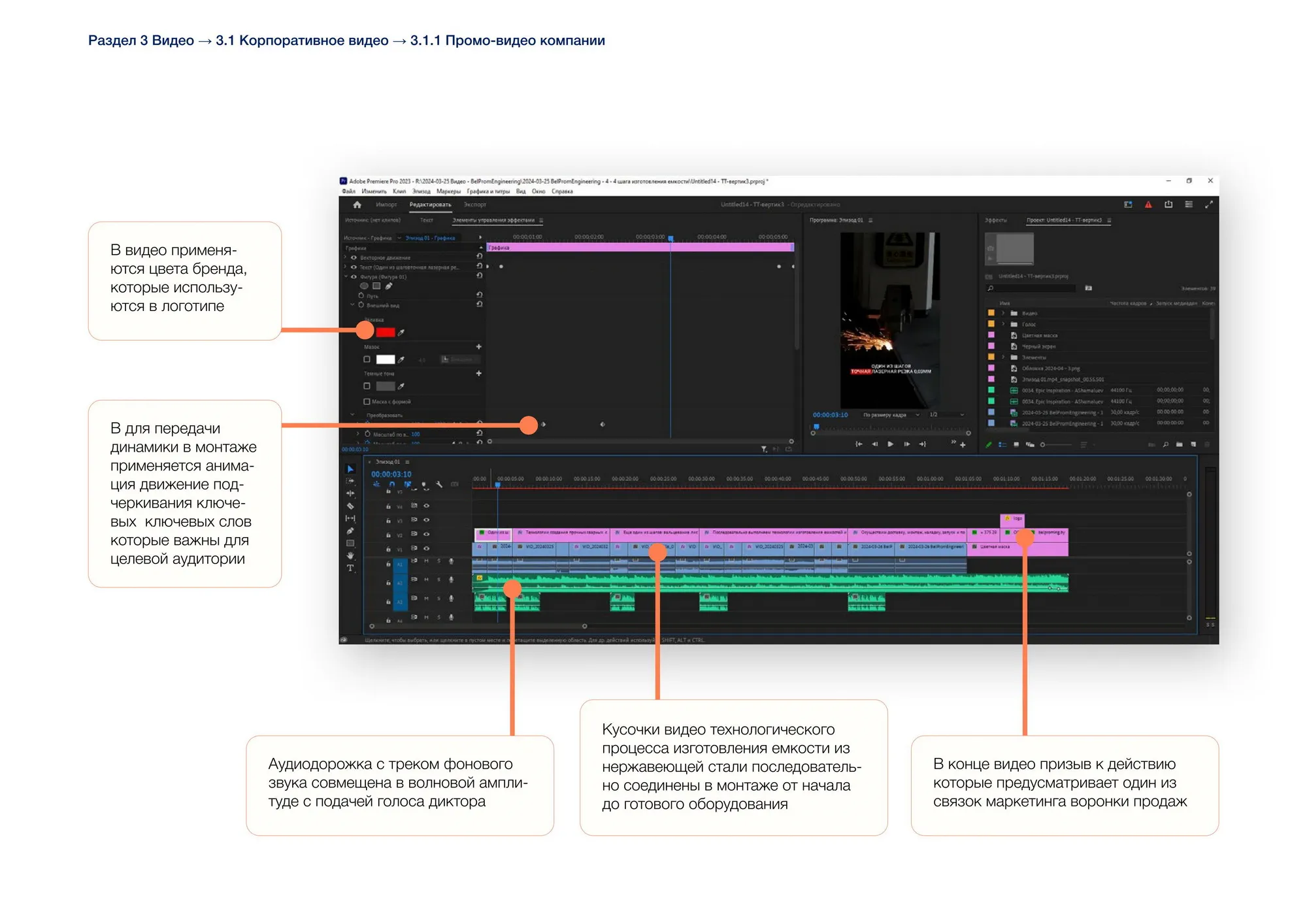Select the Razor tool in timeline toolbox
1307x924 pixels.
[x=350, y=506]
